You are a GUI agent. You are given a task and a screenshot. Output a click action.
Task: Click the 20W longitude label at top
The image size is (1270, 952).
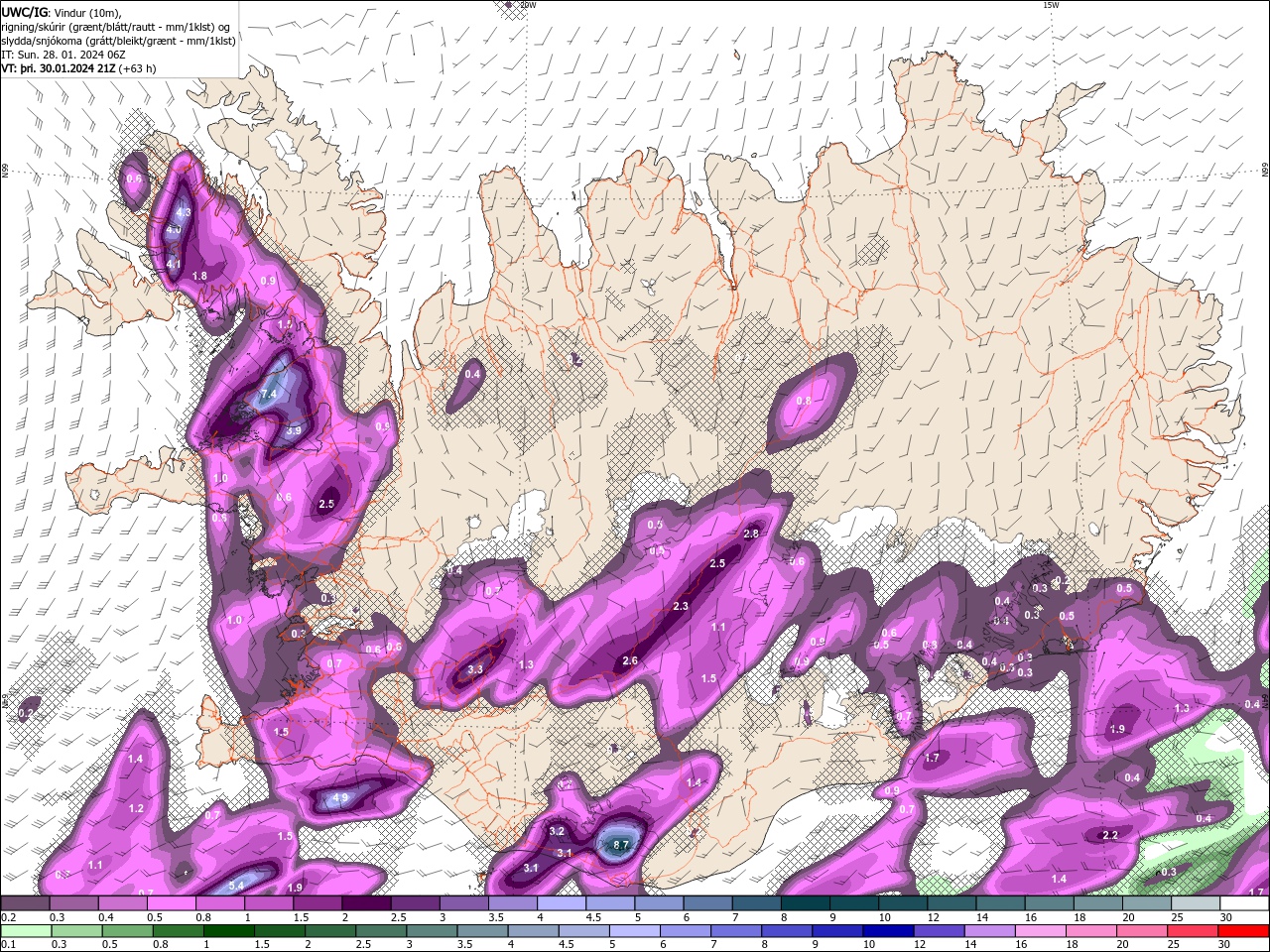(529, 5)
